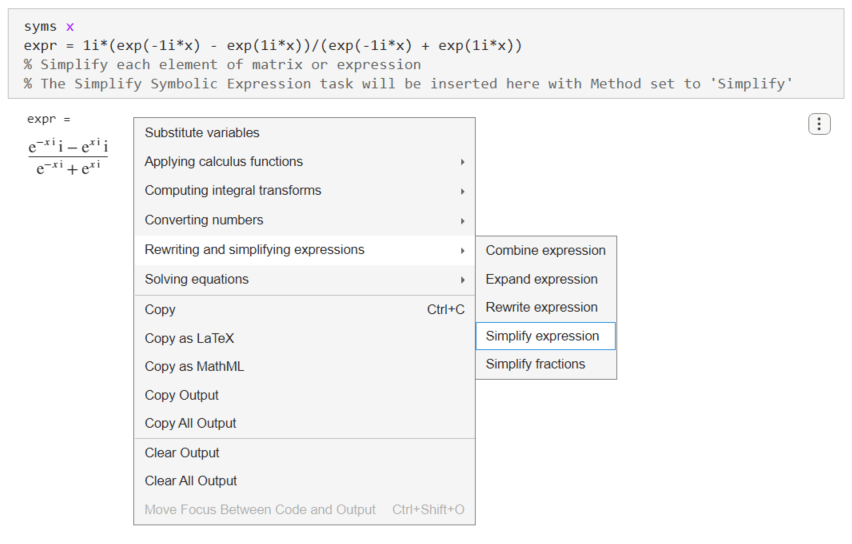Expand Computing integral transforms submenu
Image resolution: width=852 pixels, height=544 pixels.
(233, 191)
